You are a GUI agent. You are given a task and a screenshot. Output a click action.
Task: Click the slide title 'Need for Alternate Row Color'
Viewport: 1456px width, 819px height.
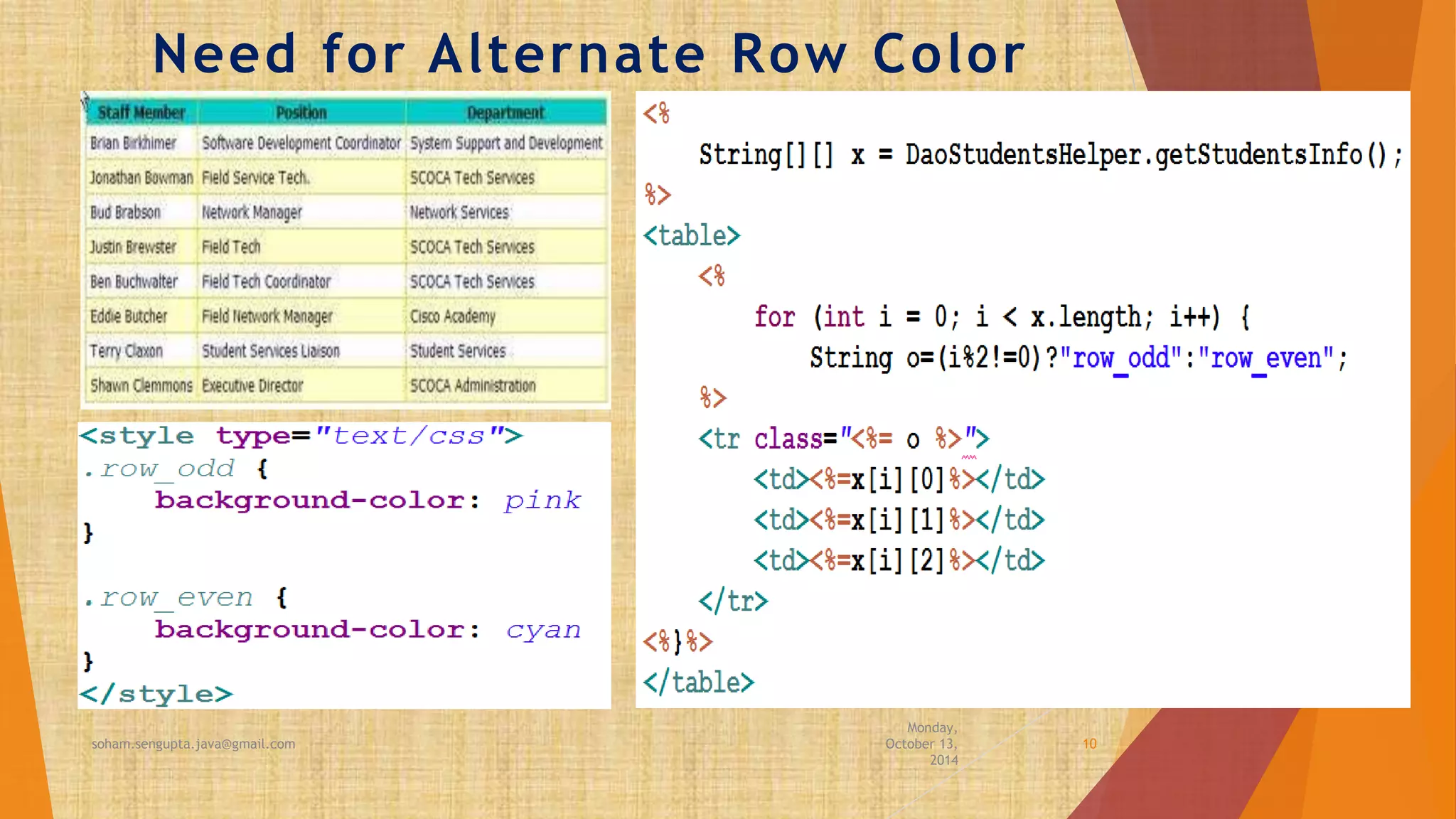click(x=589, y=53)
